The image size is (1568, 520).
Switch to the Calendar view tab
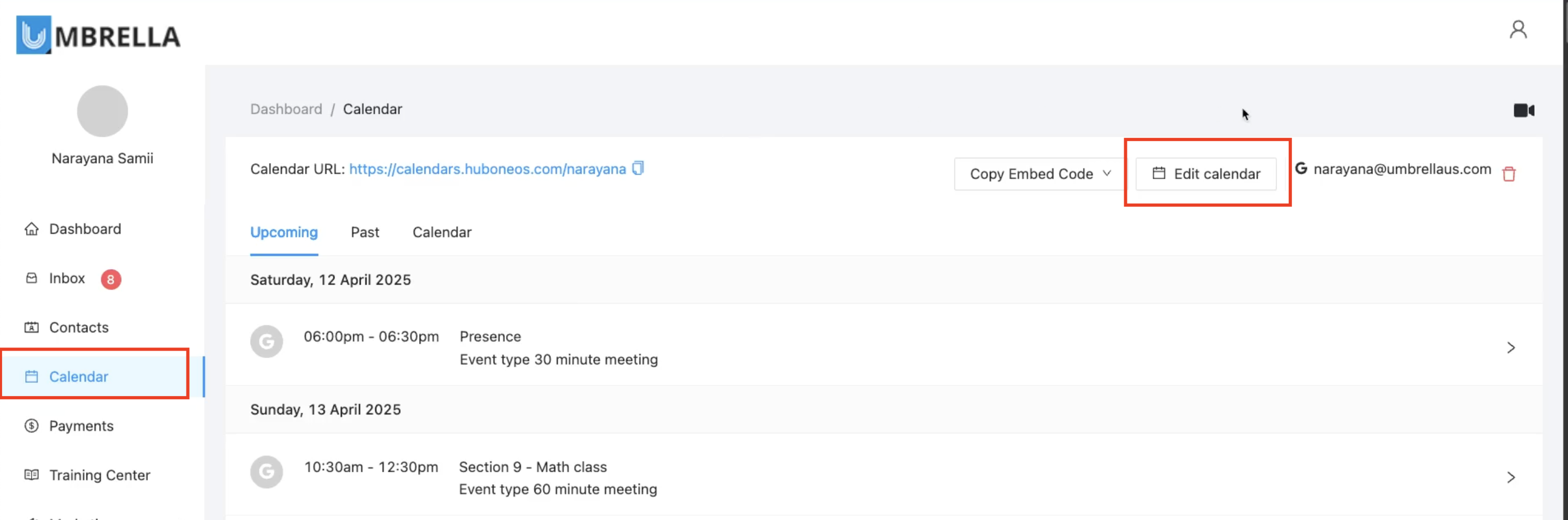[x=442, y=233]
